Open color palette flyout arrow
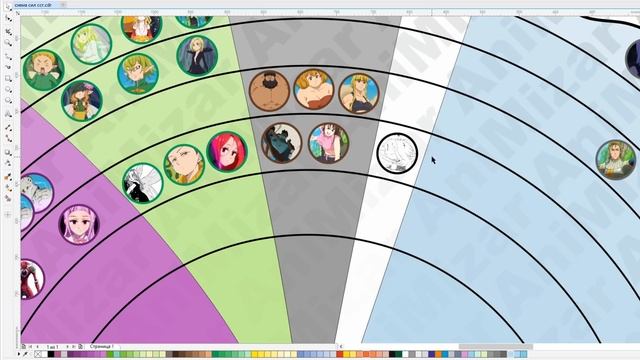 point(19,354)
